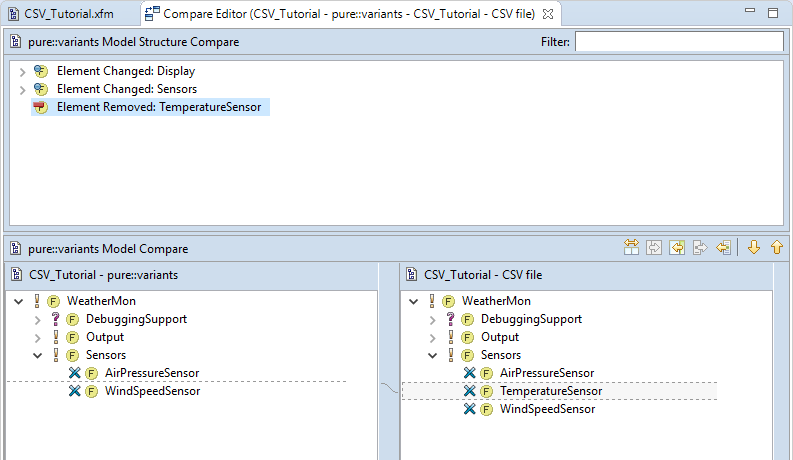This screenshot has width=793, height=460.
Task: Click Copy Current Change Left to Right icon
Action: (701, 247)
